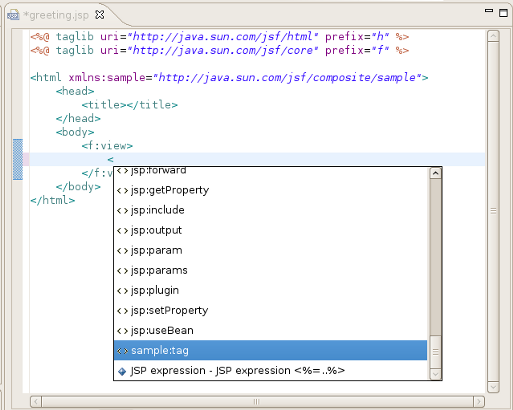Choose jsp:include from the completion list
Viewport: 513px width, 410px height.
pos(270,210)
